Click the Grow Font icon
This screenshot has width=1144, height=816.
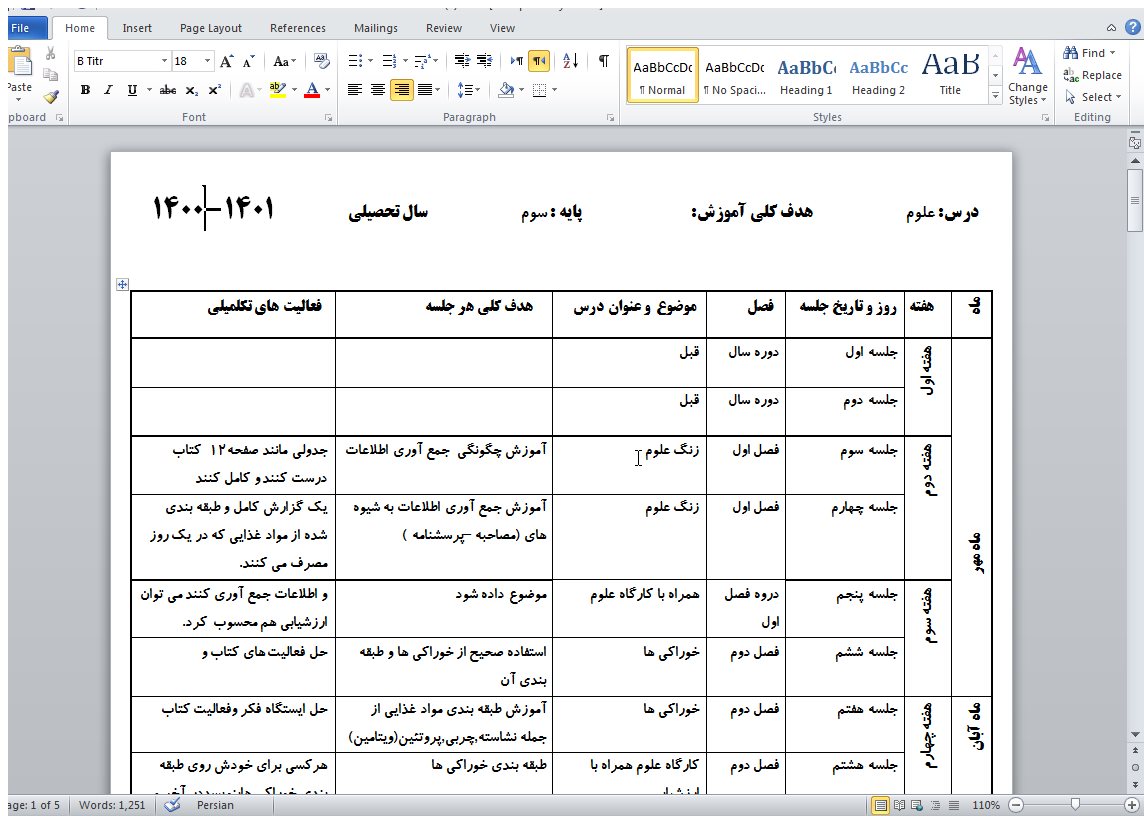[227, 61]
